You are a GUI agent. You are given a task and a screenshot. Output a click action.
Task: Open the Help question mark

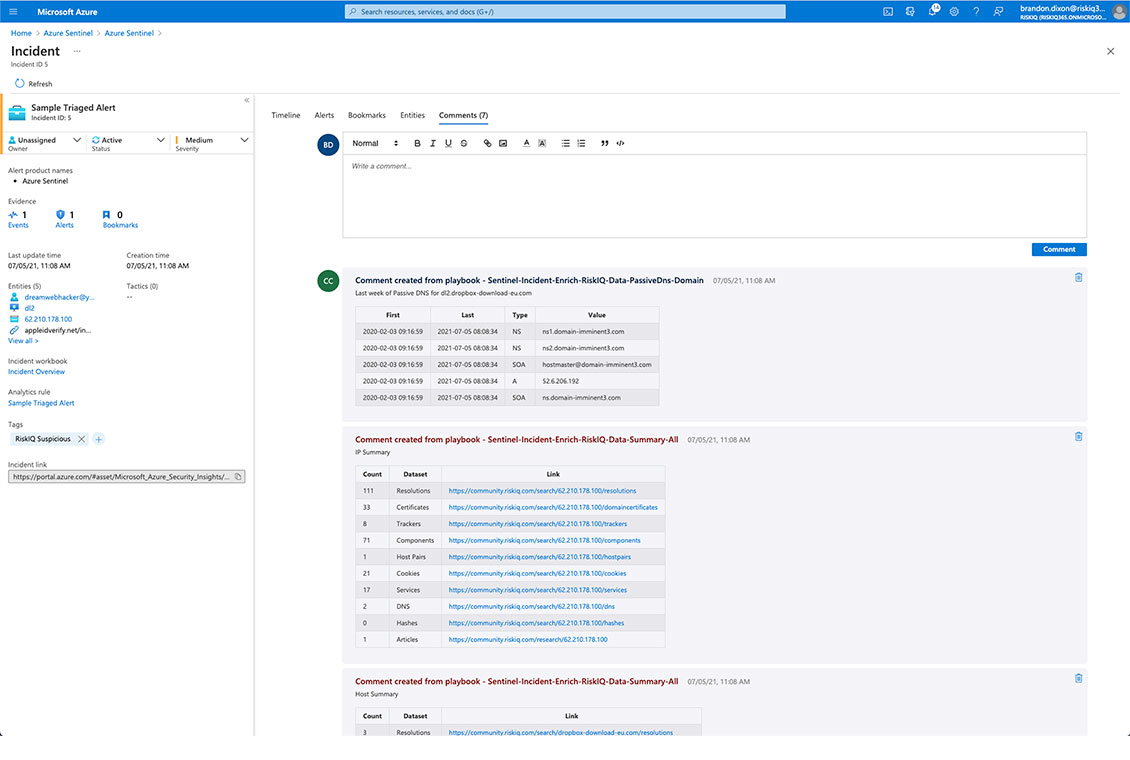(x=976, y=12)
